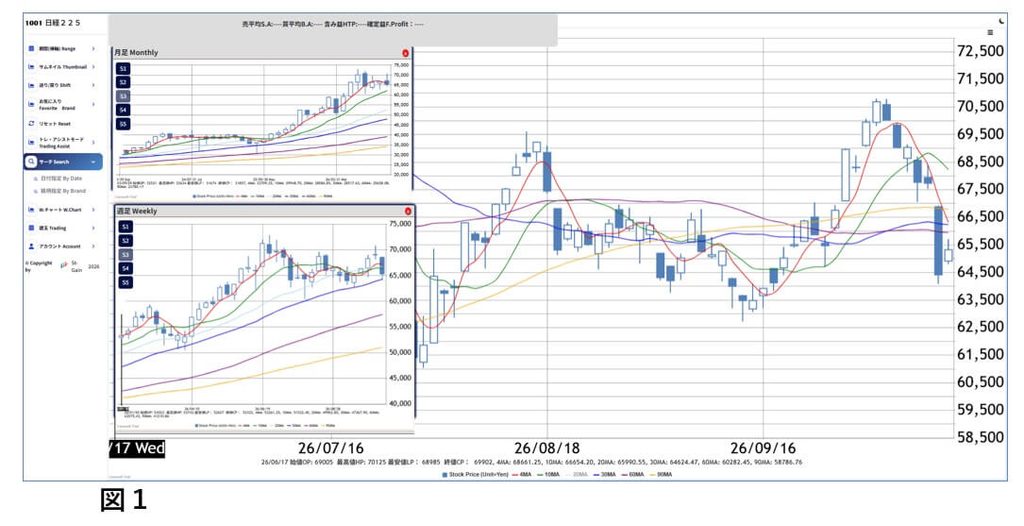Viewport: 1024px width, 526px height.
Task: Click S2 button in Weekly chart
Action: pos(125,240)
